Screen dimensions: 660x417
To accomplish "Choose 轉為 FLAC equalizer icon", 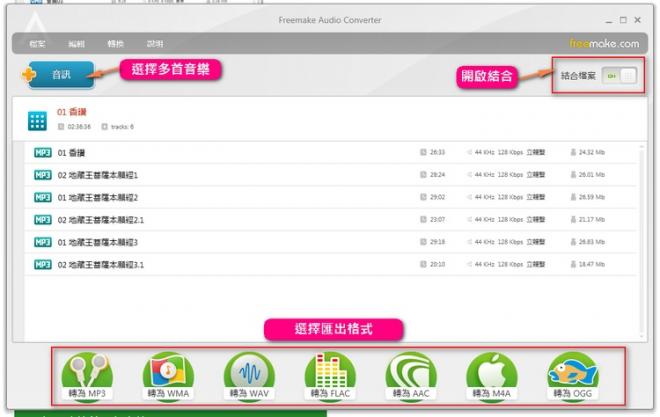I will (x=330, y=376).
